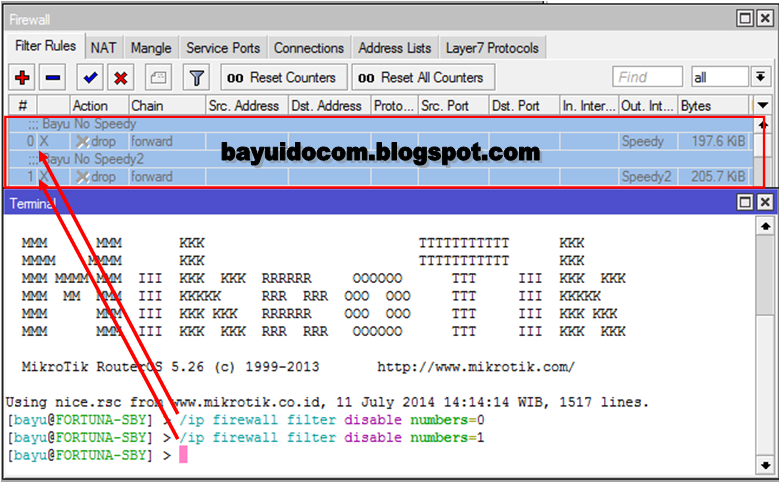
Task: Sort by Chain column header
Action: tap(167, 106)
